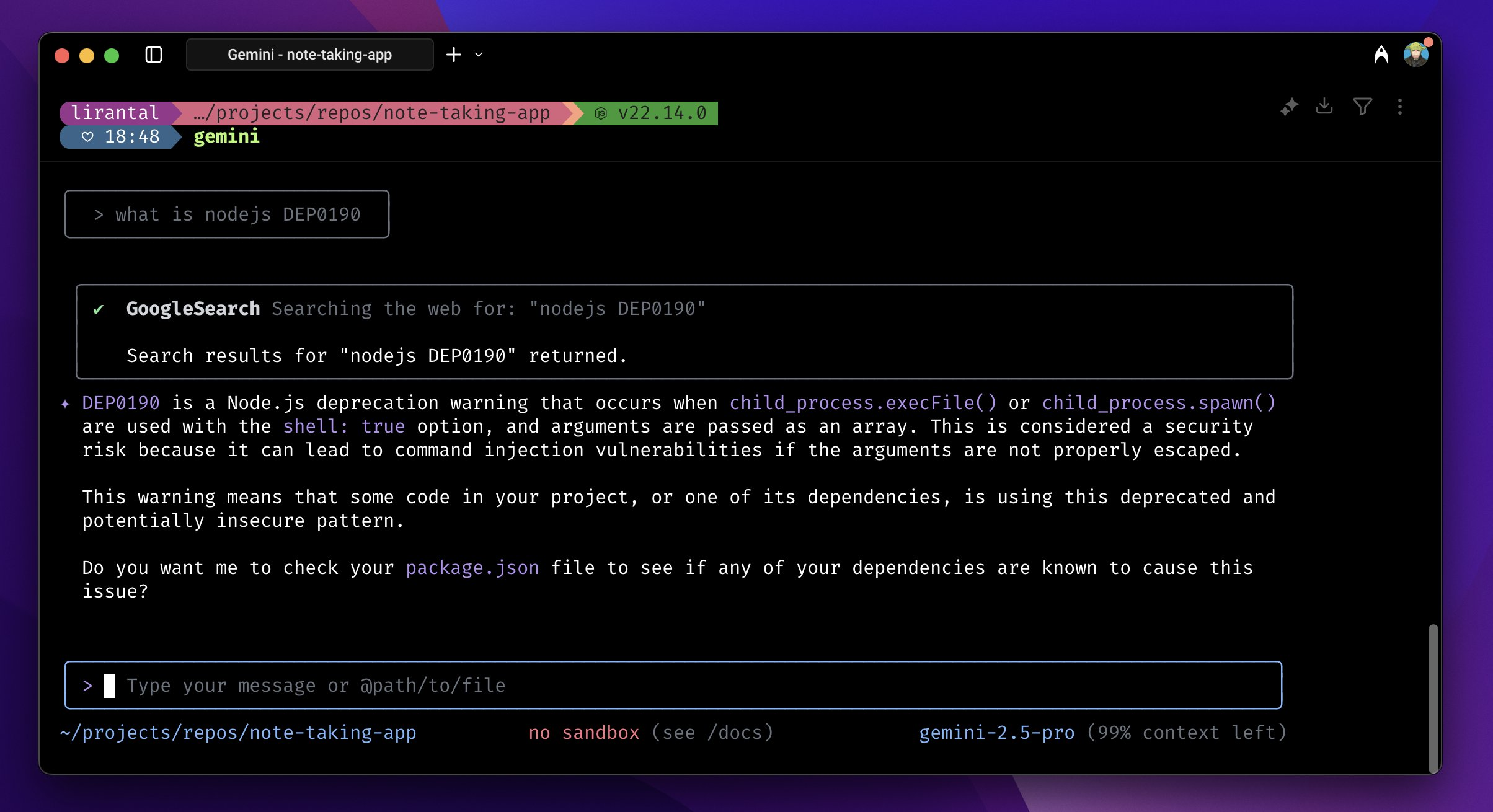Click the terminal vertical scrollbar thumb

(1433, 698)
